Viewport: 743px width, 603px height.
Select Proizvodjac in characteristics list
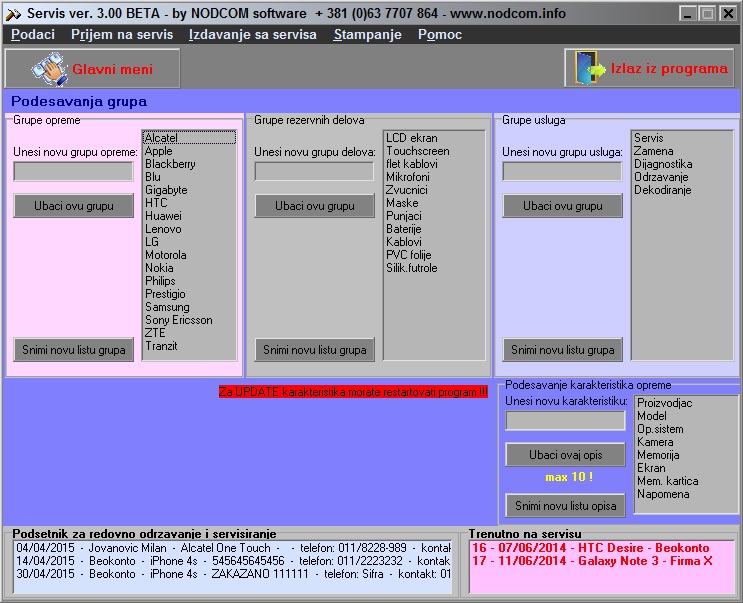pos(686,403)
